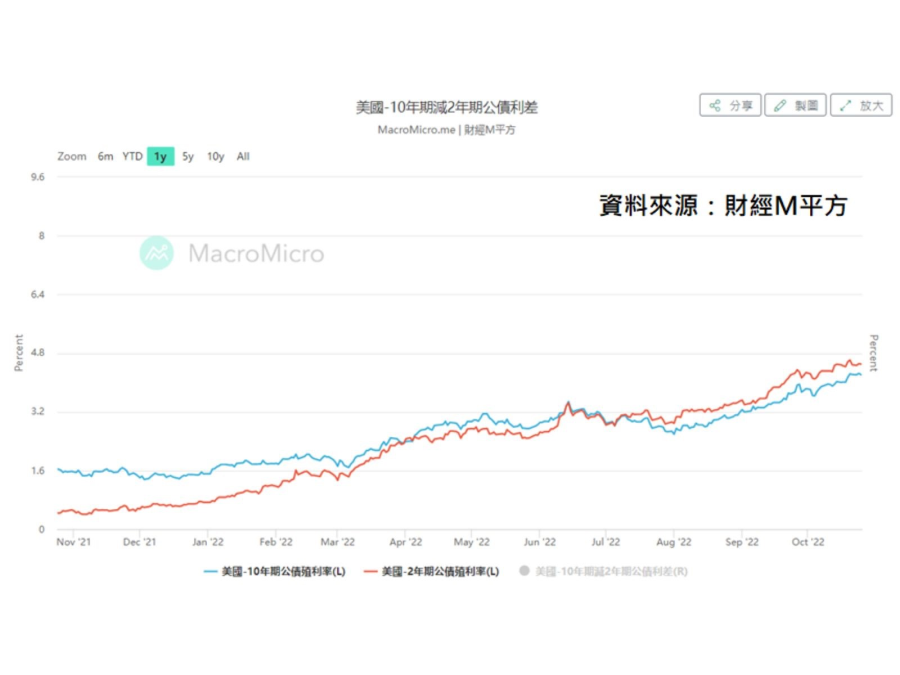This screenshot has width=900, height=675.
Task: Select the highlighted 1y zoom range
Action: coord(160,156)
